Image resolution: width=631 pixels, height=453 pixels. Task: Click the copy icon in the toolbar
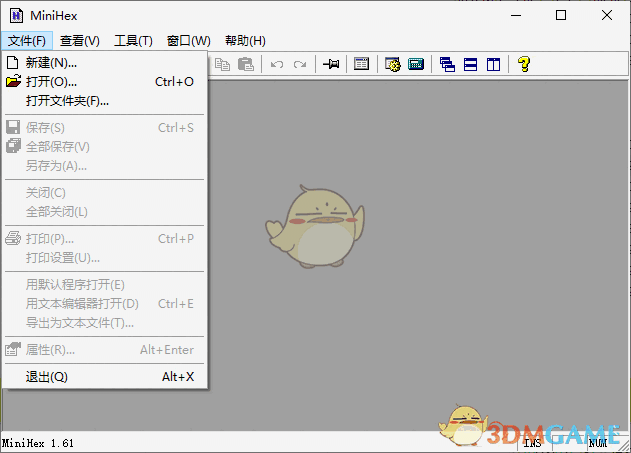(222, 64)
